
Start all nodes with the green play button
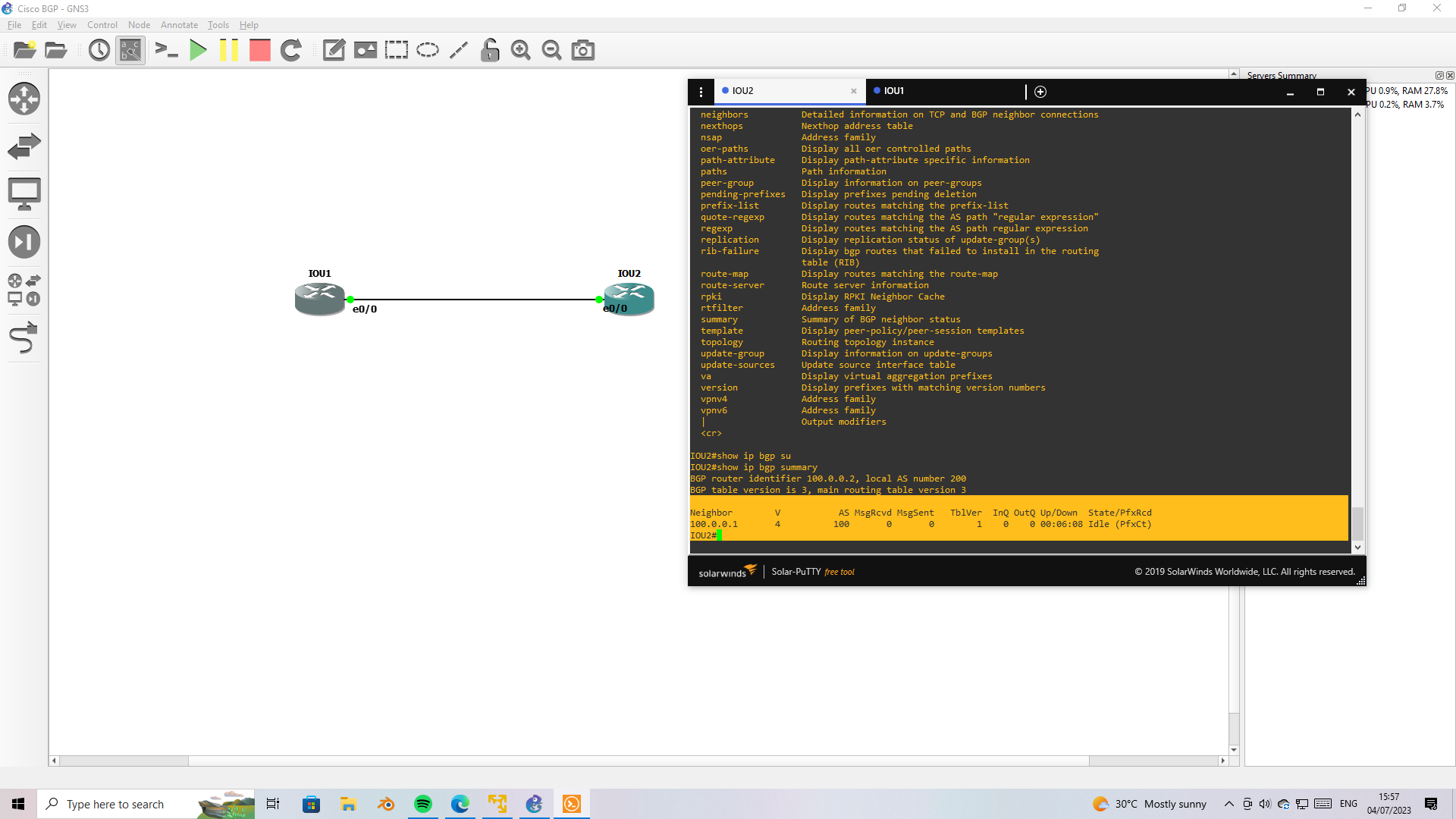point(198,50)
